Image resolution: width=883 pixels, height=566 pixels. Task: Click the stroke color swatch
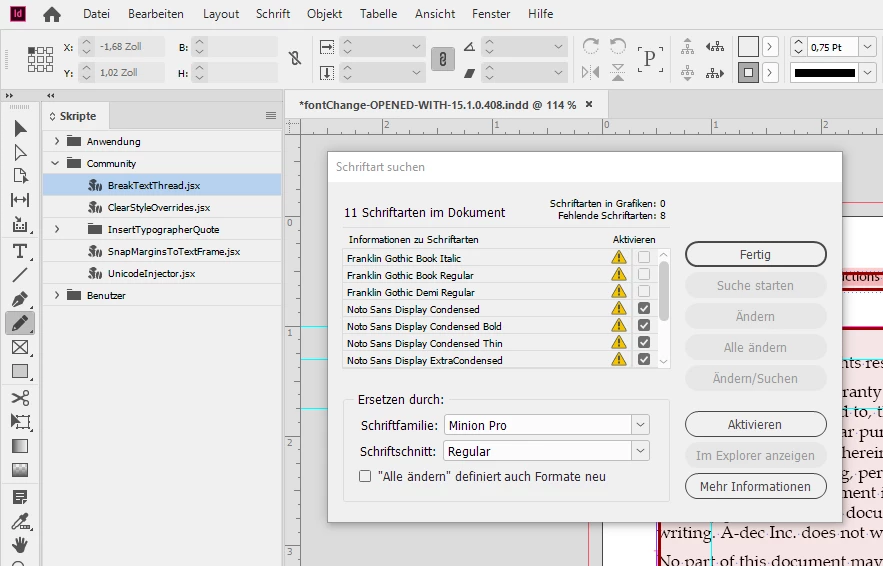pos(748,73)
